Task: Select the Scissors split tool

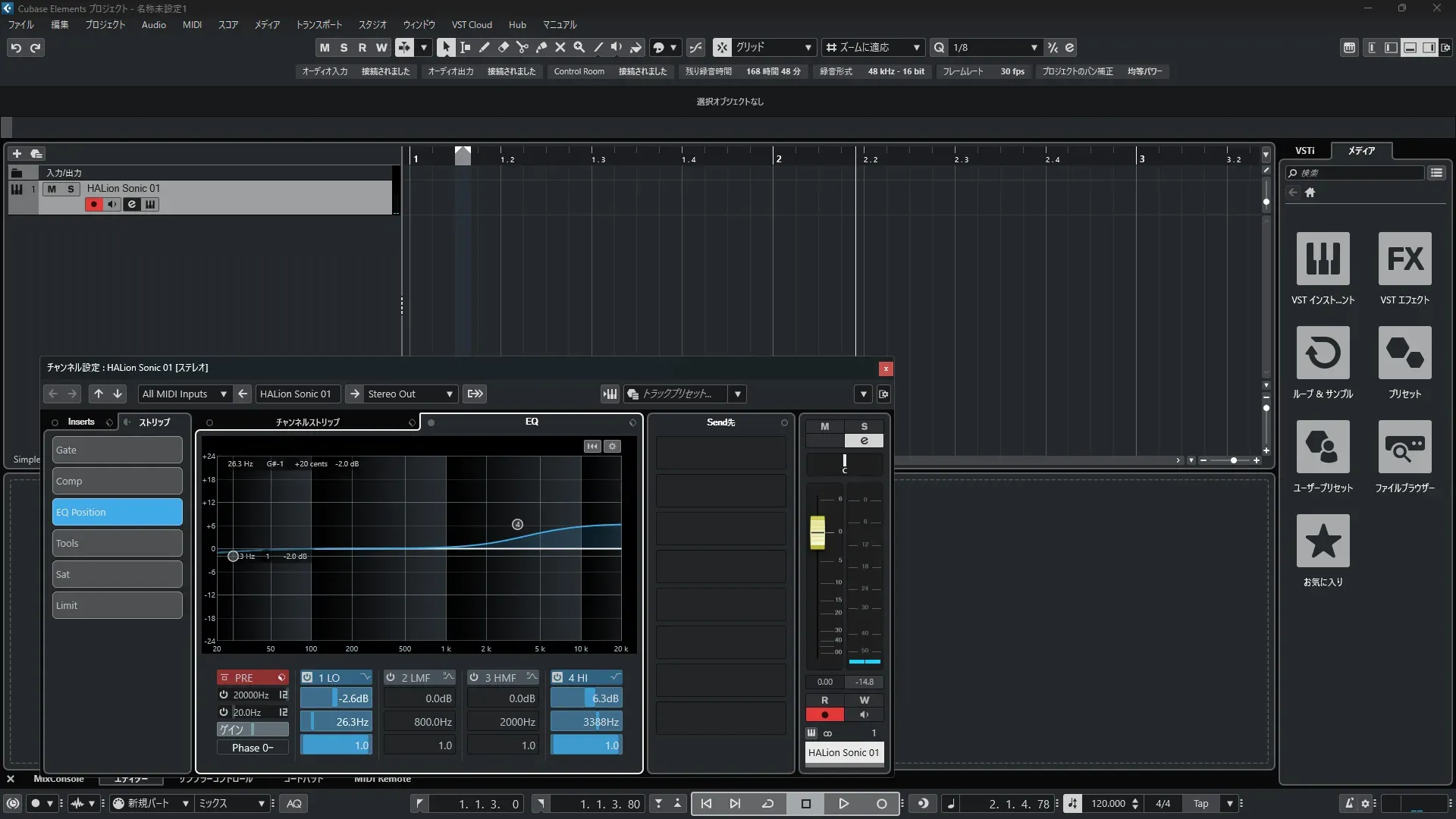Action: point(522,47)
